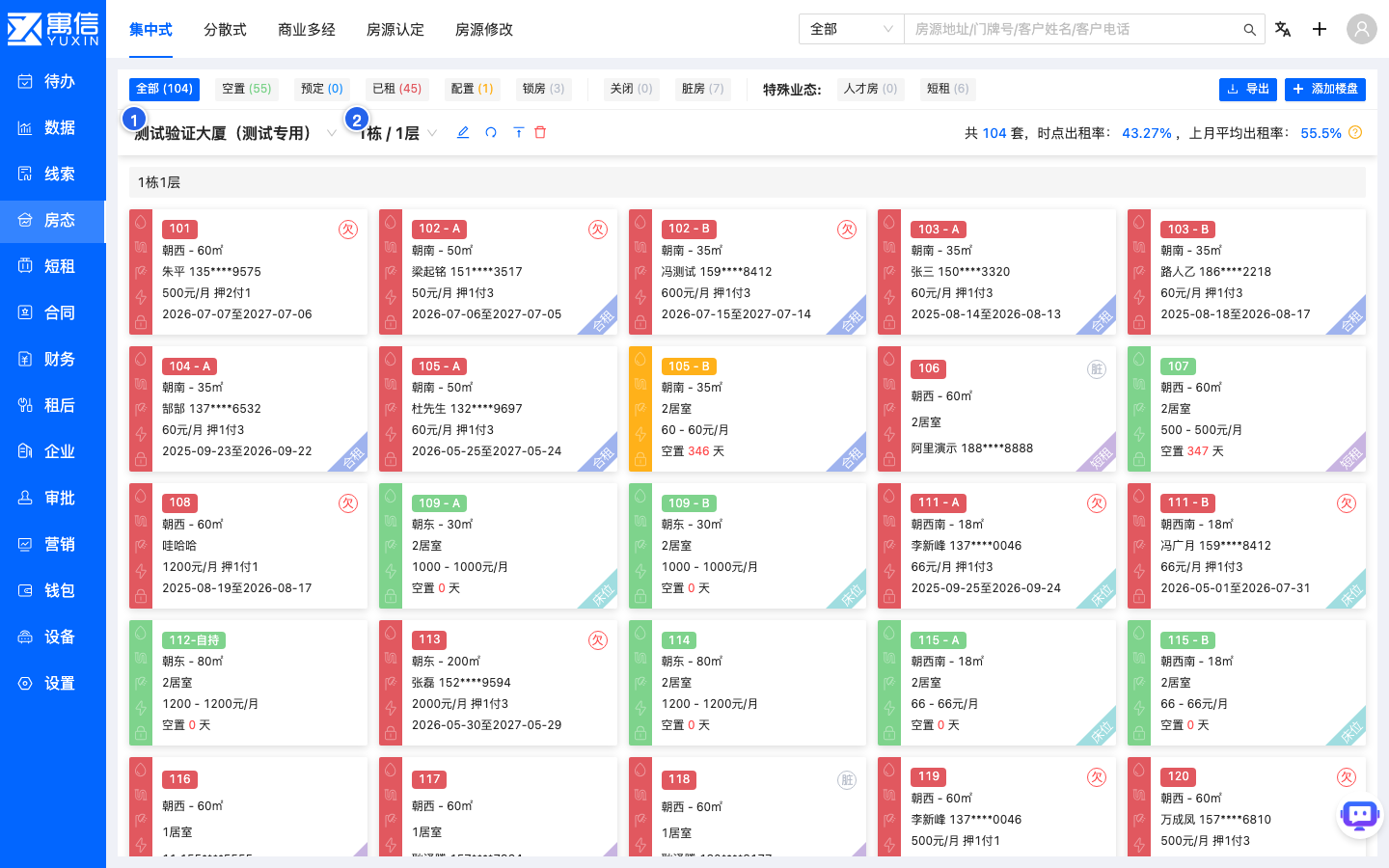Open 合同 in the sidebar
This screenshot has height=868, width=1389.
pos(53,312)
